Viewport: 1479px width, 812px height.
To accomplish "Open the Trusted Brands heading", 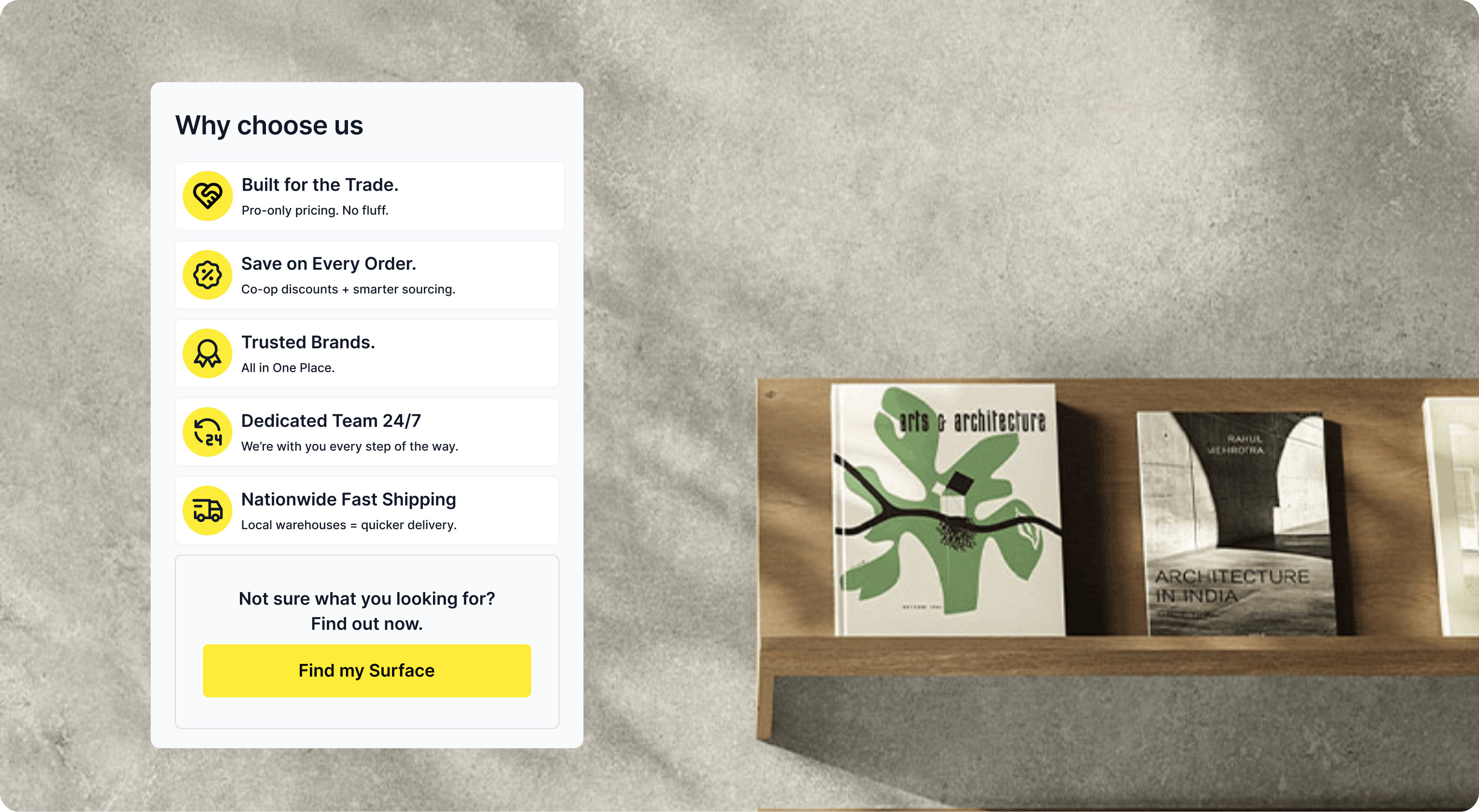I will coord(308,342).
